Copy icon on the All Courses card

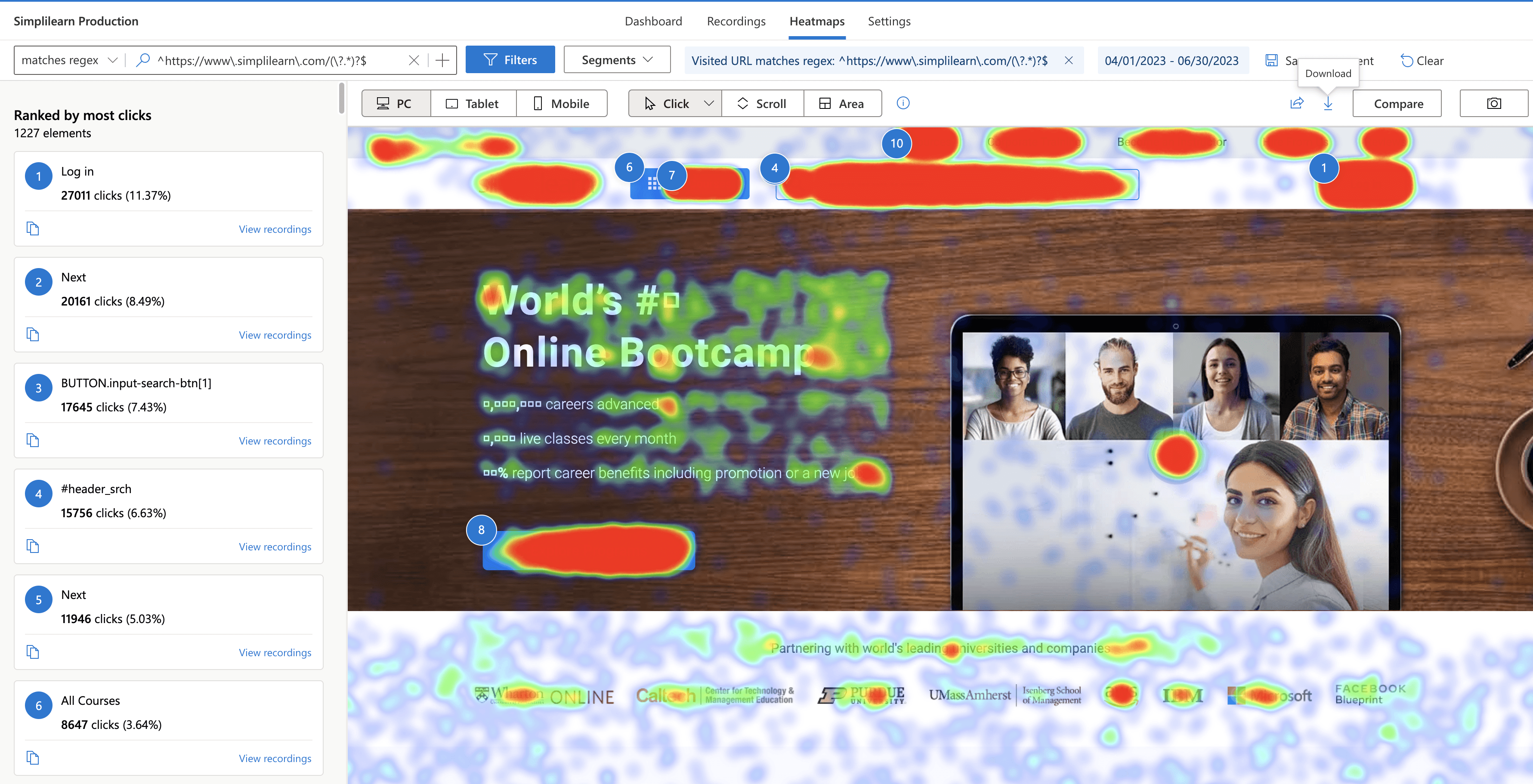click(x=33, y=758)
